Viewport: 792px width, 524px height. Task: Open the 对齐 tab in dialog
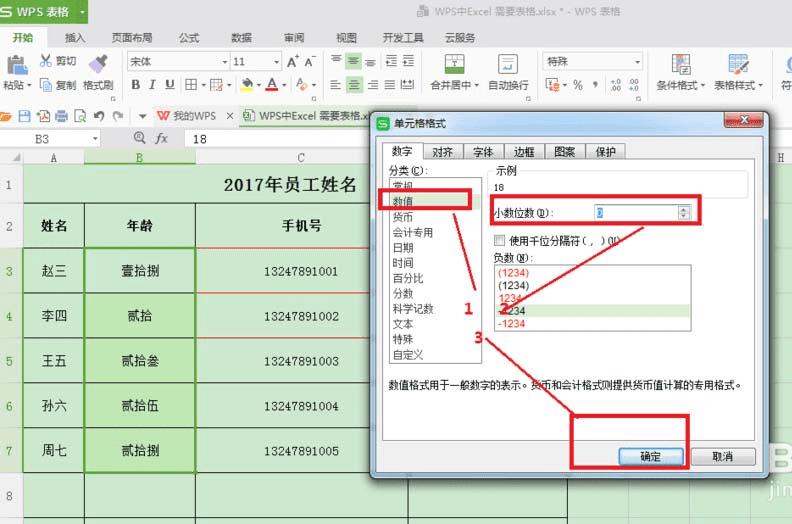443,152
